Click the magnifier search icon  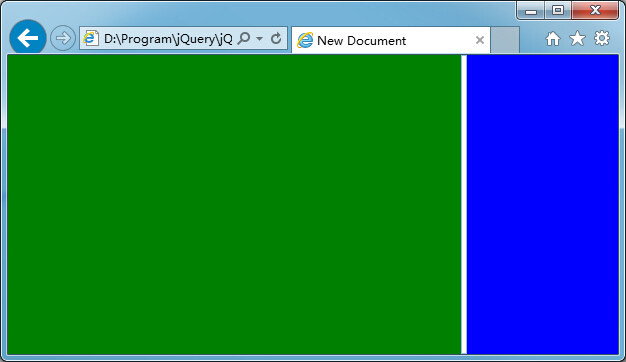pos(244,38)
